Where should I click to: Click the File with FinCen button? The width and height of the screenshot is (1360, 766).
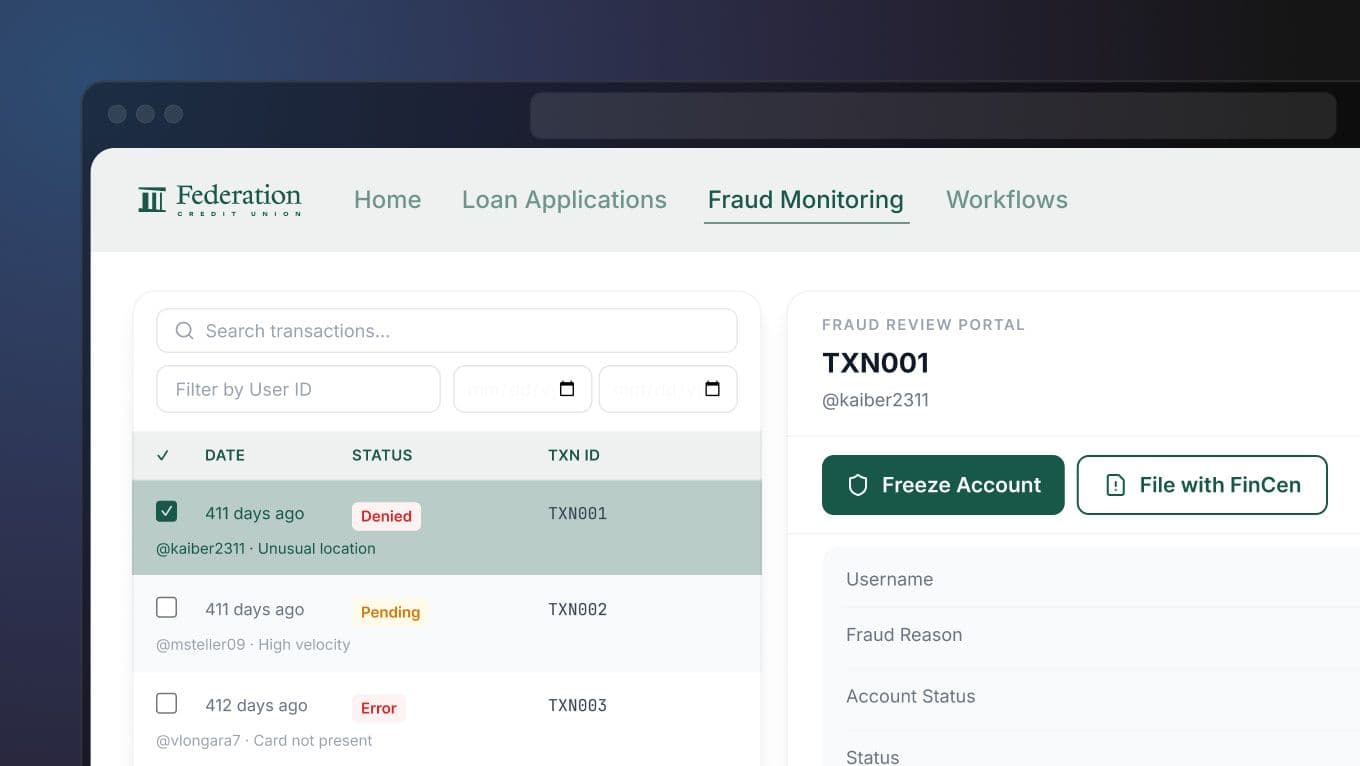(x=1202, y=485)
